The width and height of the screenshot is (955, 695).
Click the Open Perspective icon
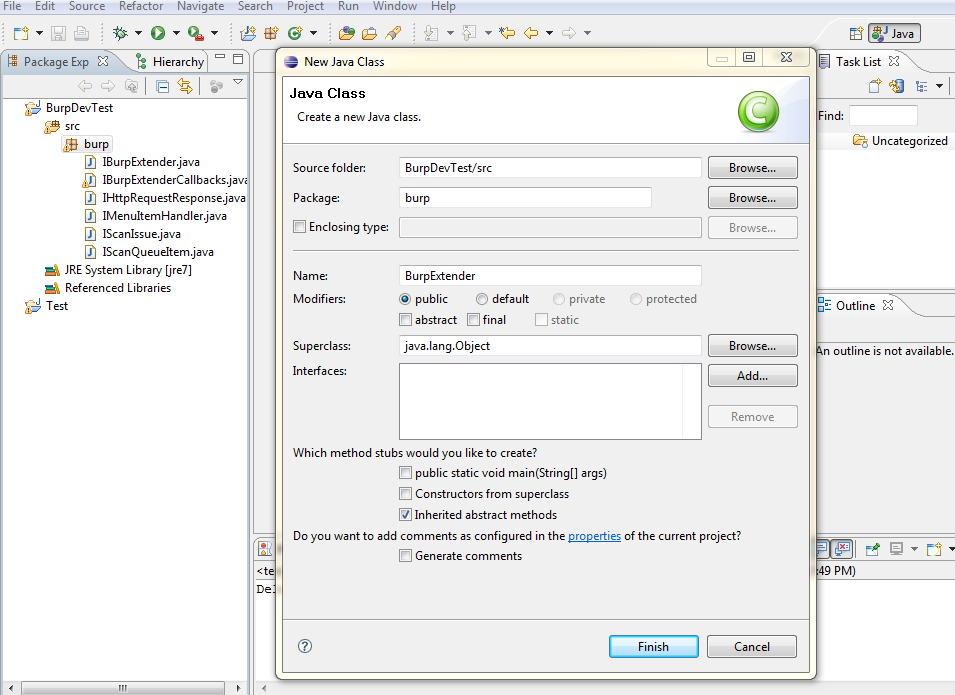(856, 34)
